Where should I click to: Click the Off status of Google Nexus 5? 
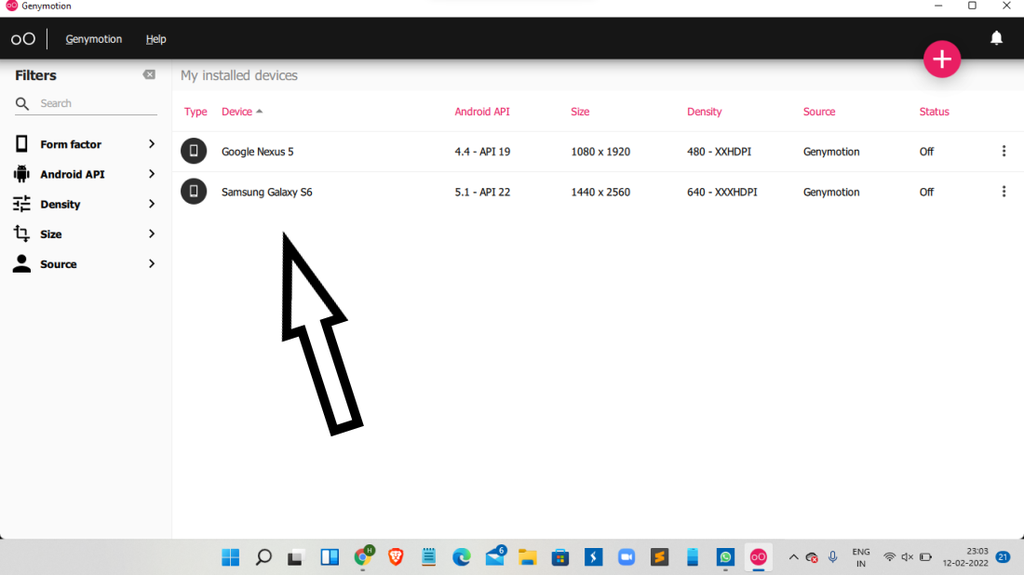pos(926,152)
